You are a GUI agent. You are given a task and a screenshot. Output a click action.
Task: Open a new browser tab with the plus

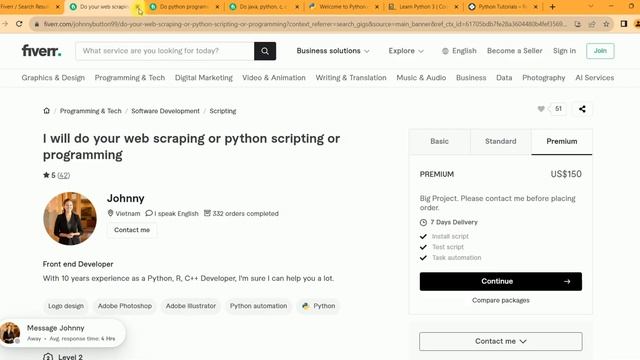pos(552,7)
